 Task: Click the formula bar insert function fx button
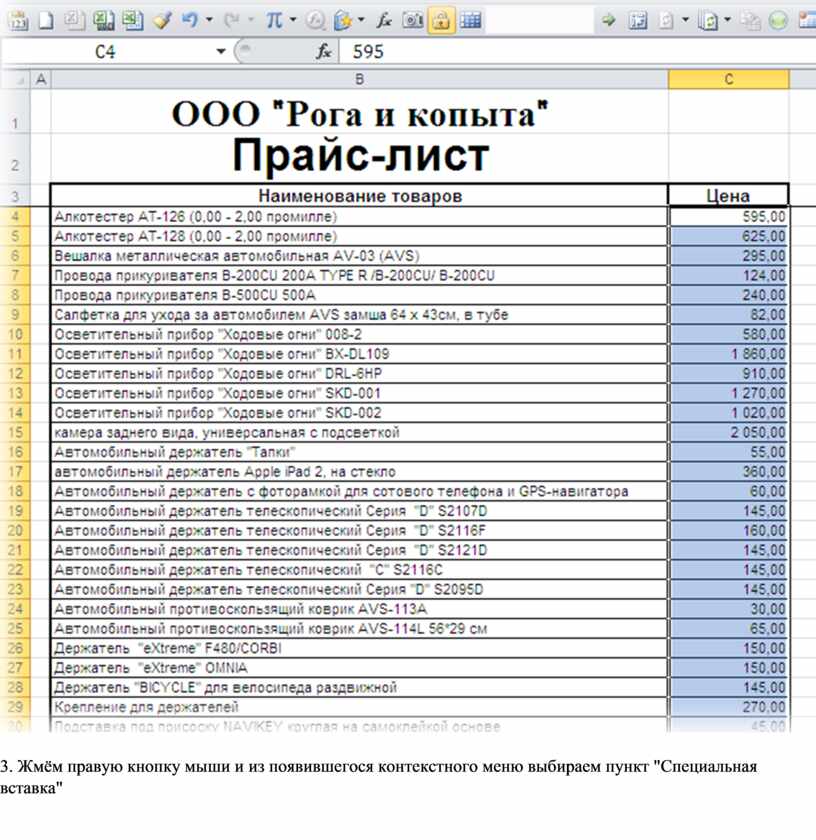pos(323,52)
